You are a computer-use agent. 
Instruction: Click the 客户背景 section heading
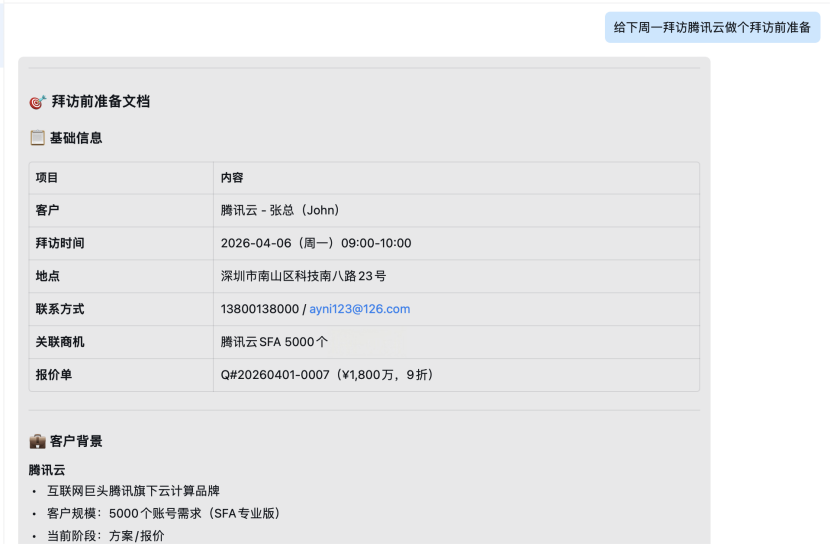point(76,441)
